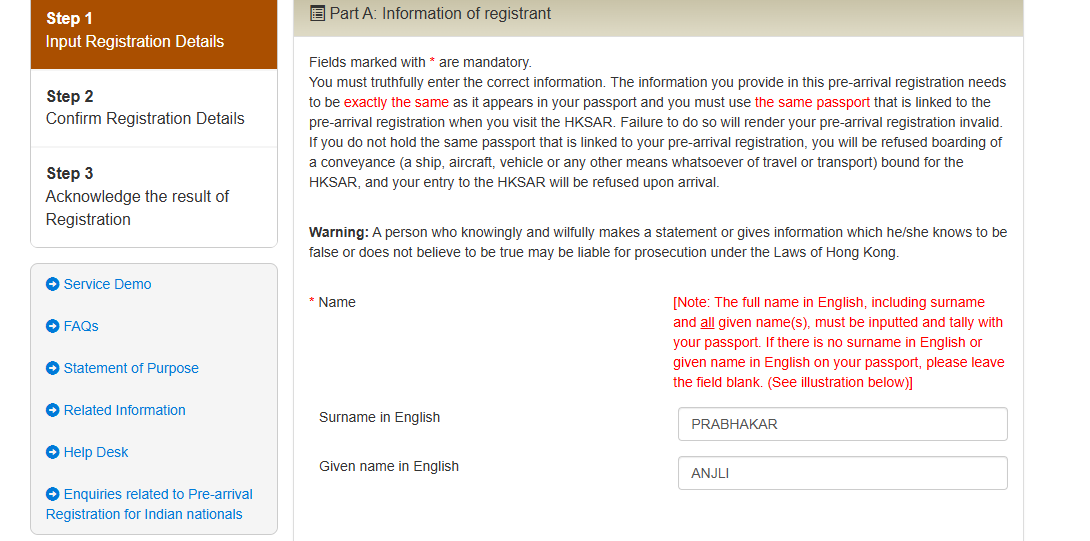Open the Statement of Purpose link

(131, 368)
